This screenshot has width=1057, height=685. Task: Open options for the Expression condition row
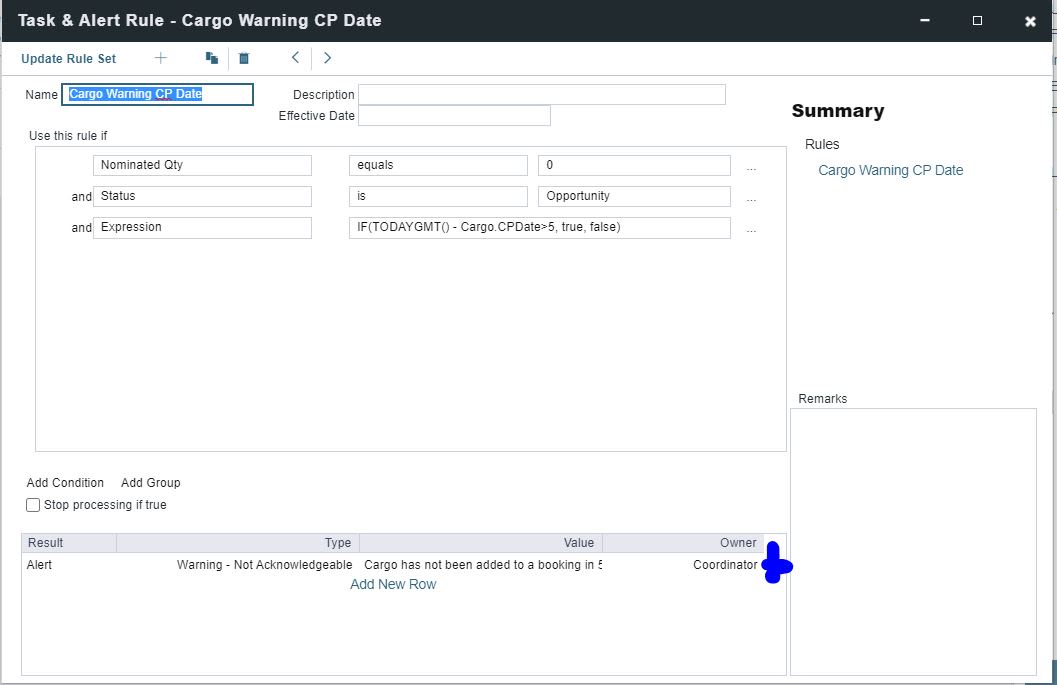click(x=751, y=229)
